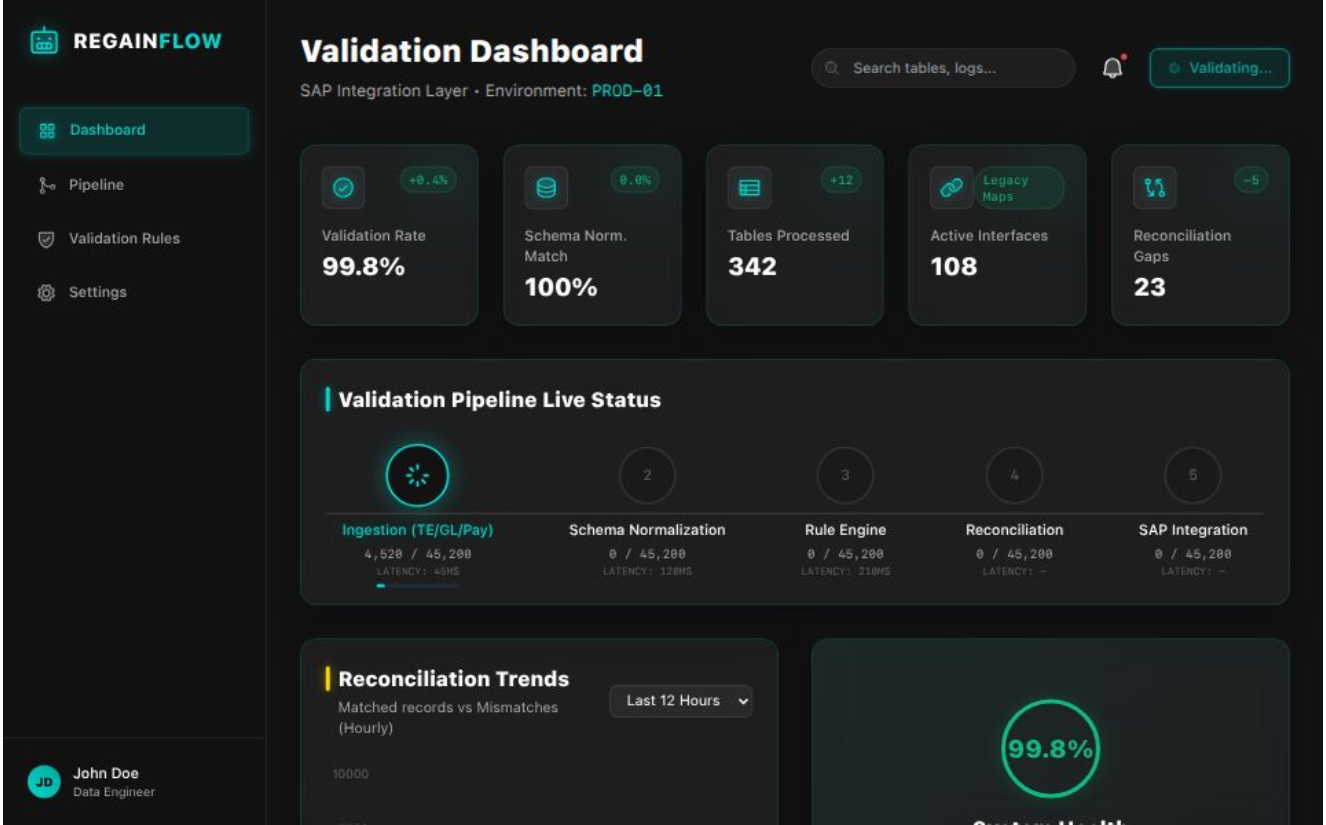Switch to the Pipeline section

coord(97,184)
